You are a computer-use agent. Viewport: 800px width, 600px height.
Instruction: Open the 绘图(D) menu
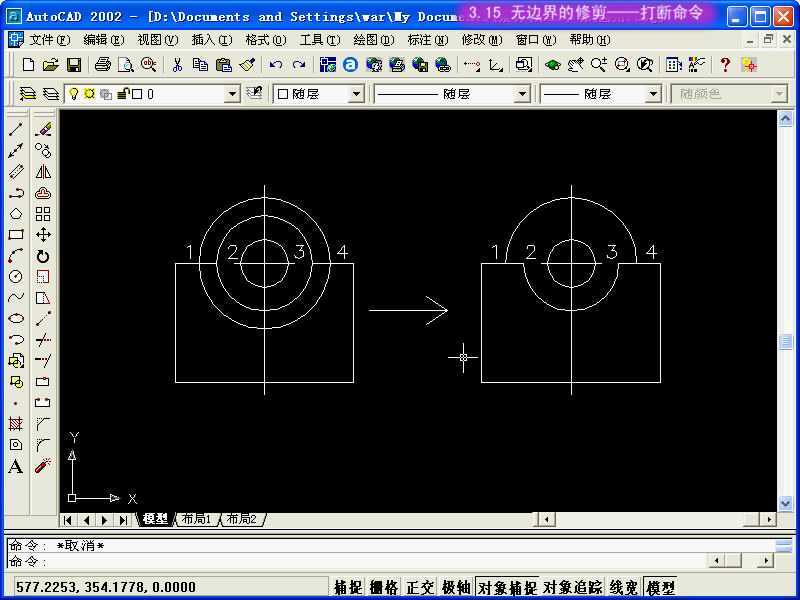click(374, 40)
